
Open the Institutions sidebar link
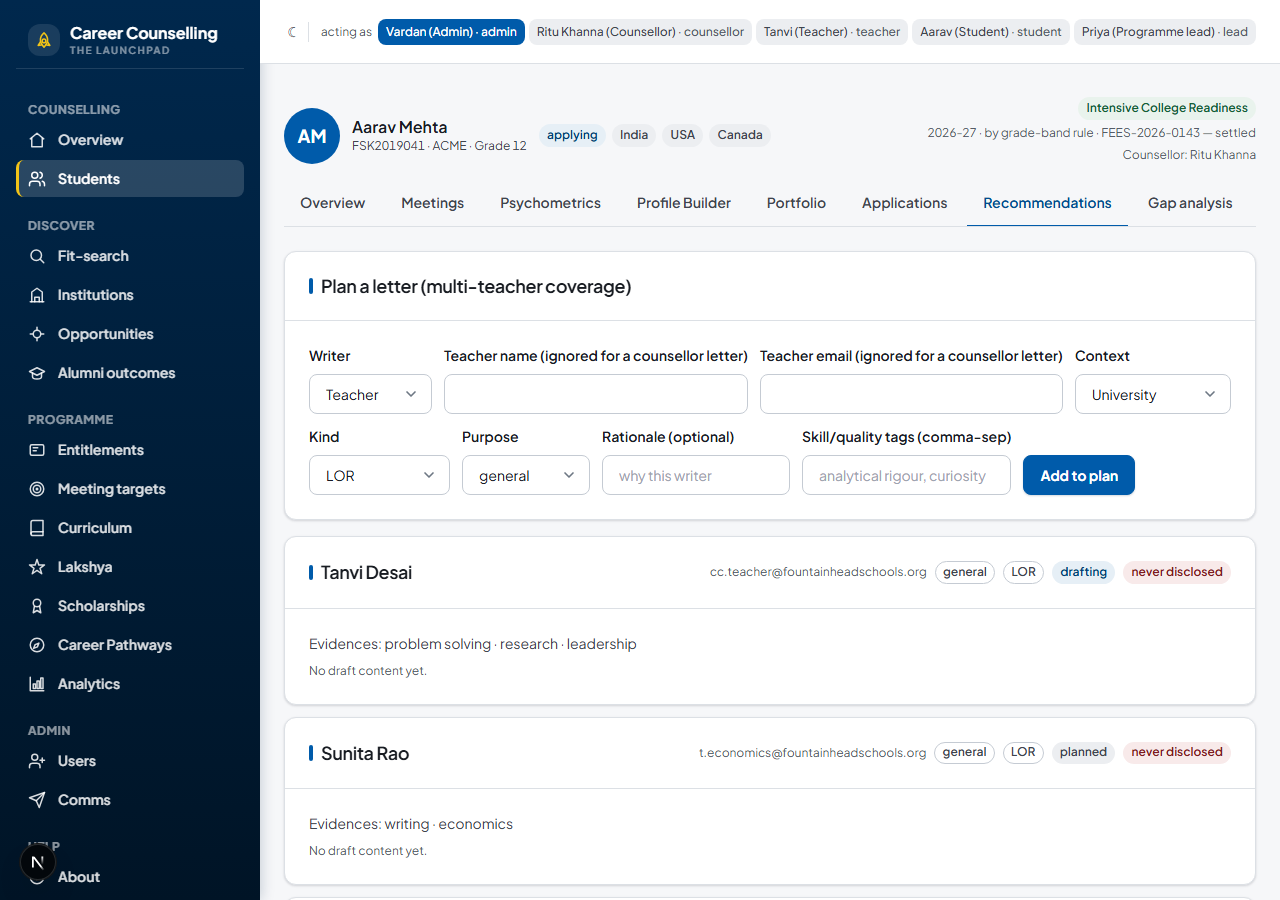tap(130, 295)
